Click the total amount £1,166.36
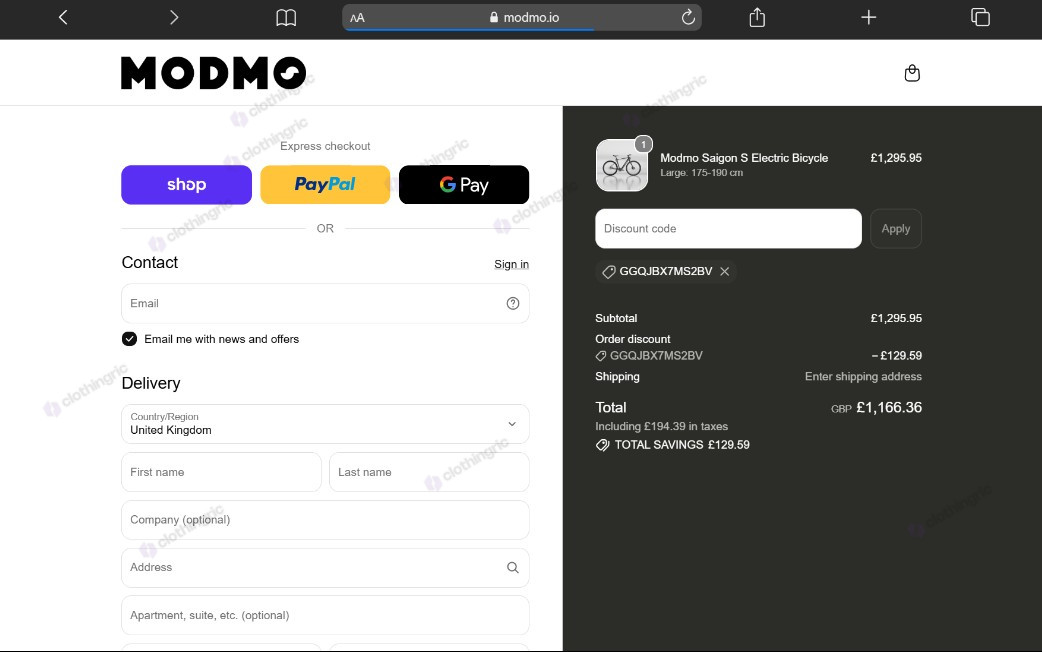This screenshot has height=652, width=1042. [x=889, y=407]
